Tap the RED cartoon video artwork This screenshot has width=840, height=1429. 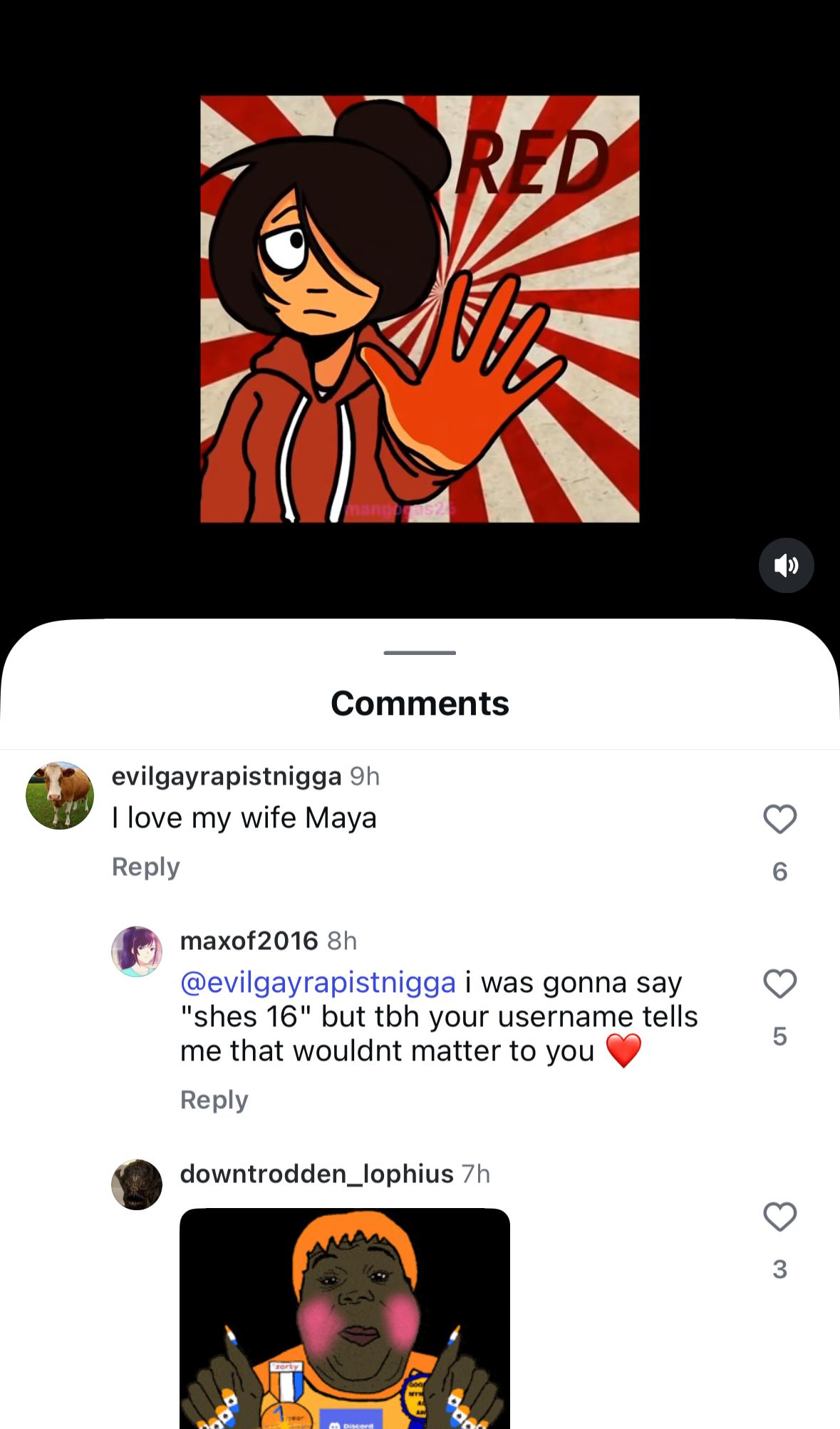(420, 309)
